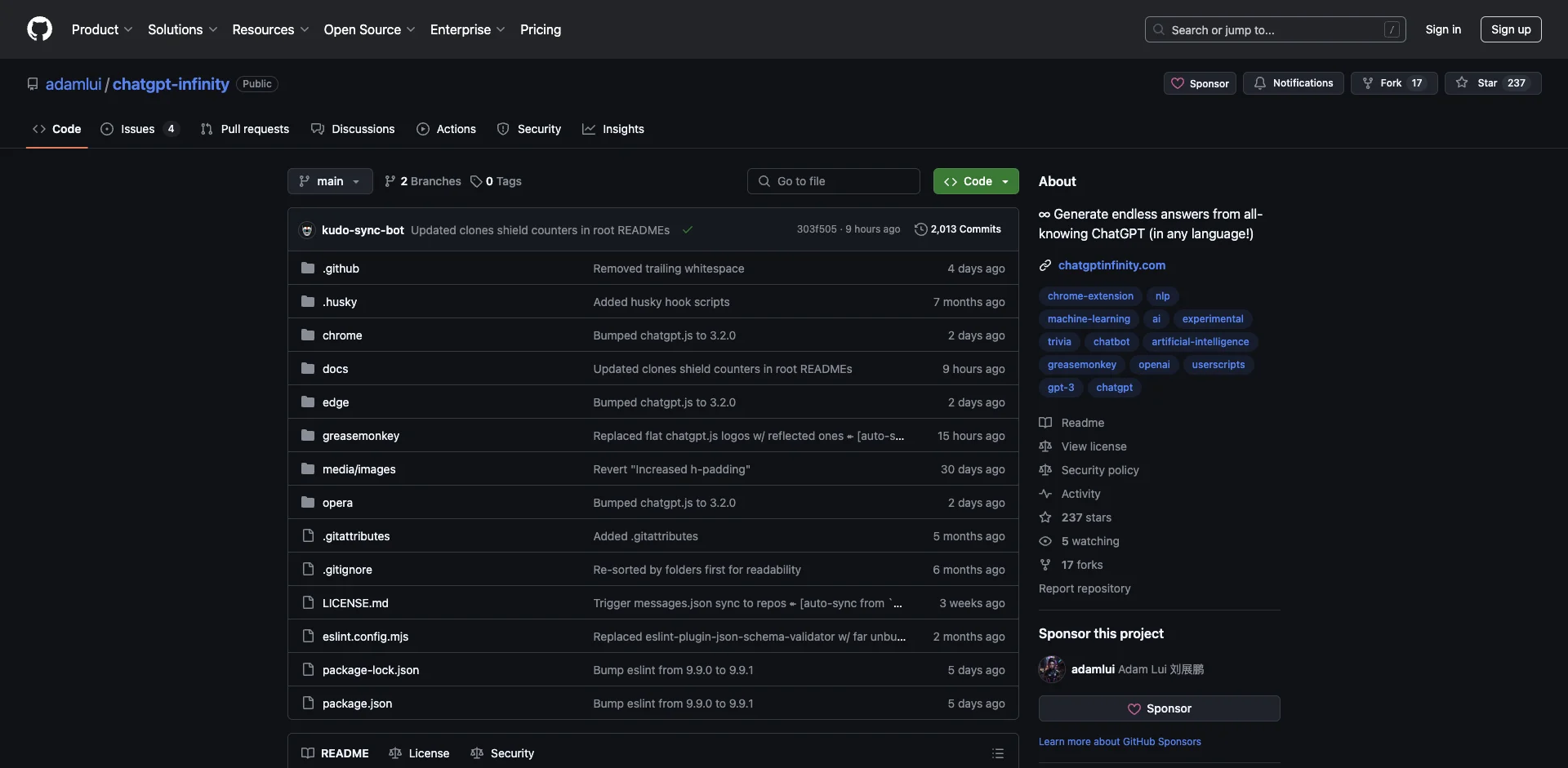Click the search magnifier icon in header
This screenshot has width=1568, height=768.
(x=1159, y=29)
